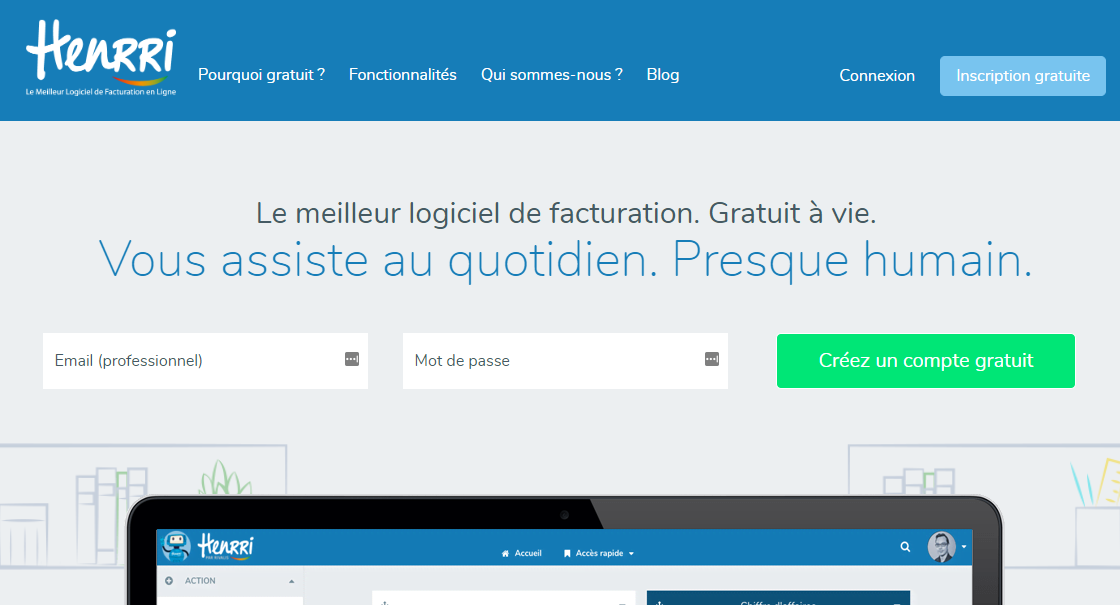Viewport: 1120px width, 605px height.
Task: Click password manager icon in Mot de passe field
Action: 711,359
